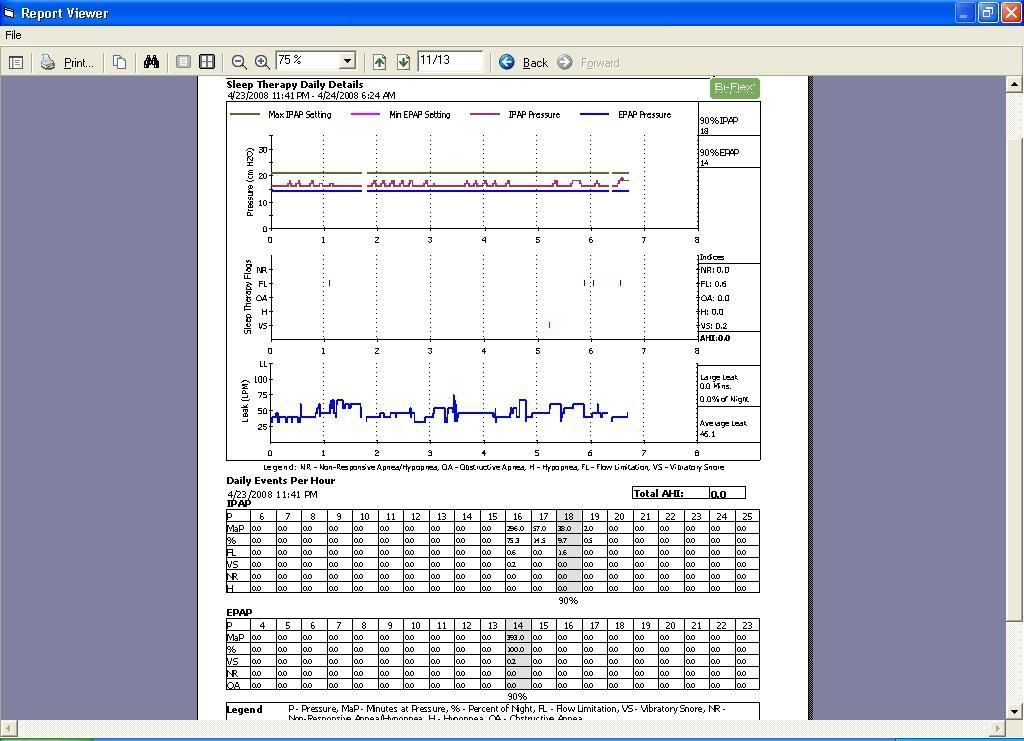Click the printer icon
Screen dimensions: 1024x741
point(48,62)
